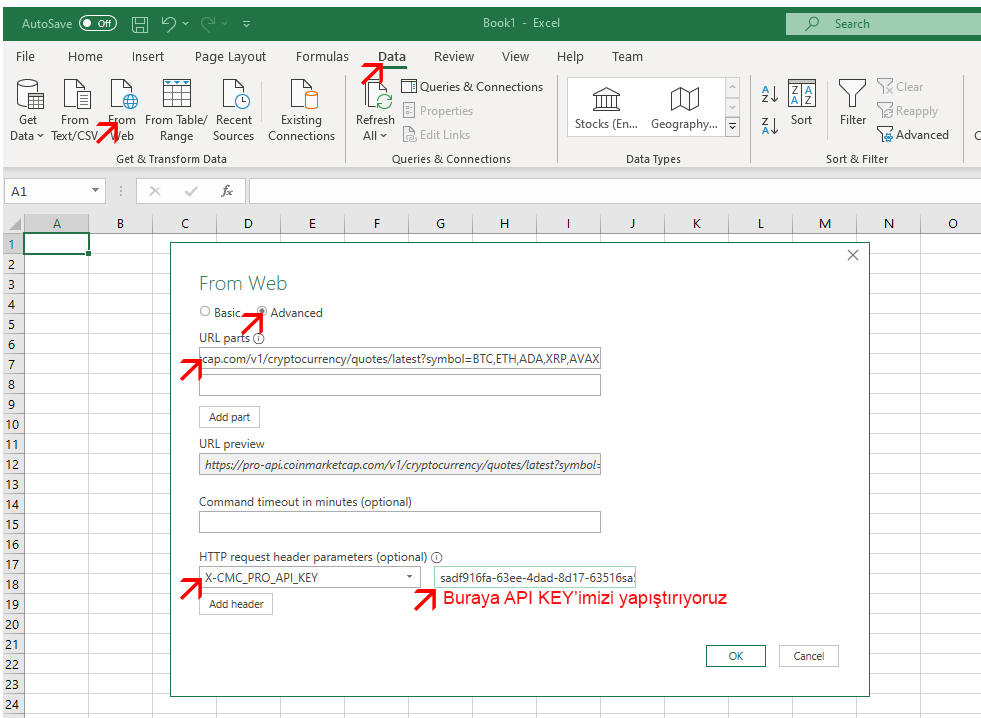Click the Insert Function fx icon
The image size is (981, 718).
226,191
